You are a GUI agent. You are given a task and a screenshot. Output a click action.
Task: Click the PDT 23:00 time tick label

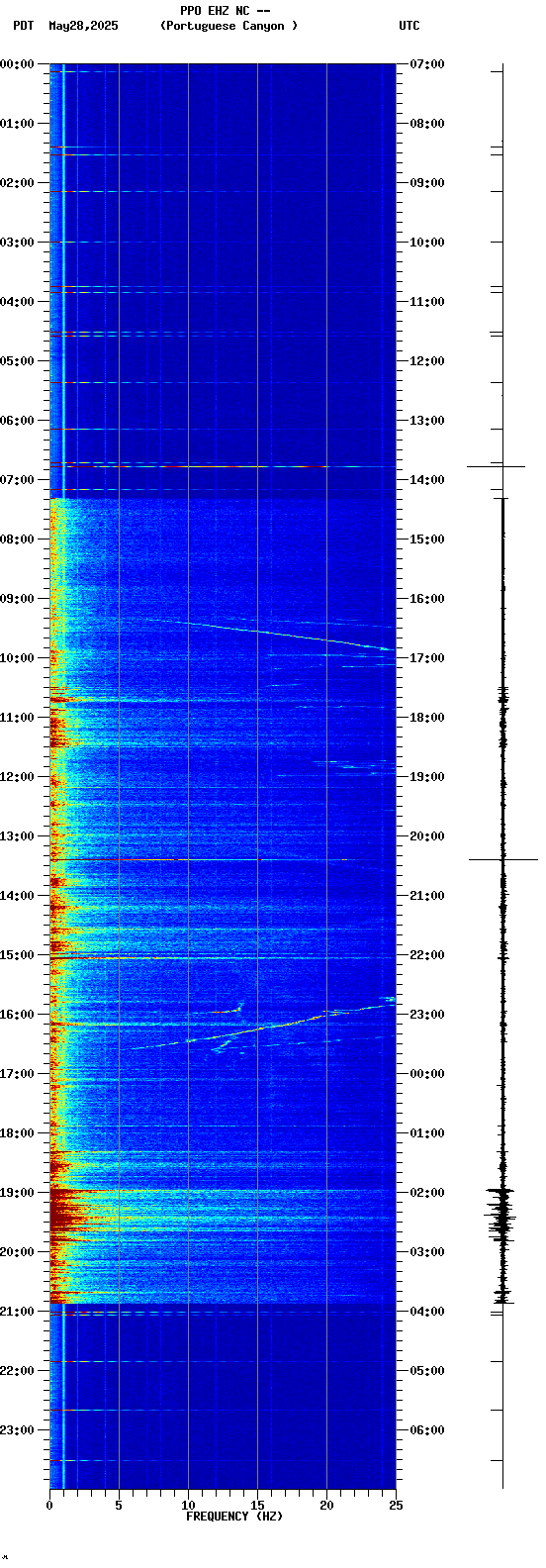point(18,1430)
